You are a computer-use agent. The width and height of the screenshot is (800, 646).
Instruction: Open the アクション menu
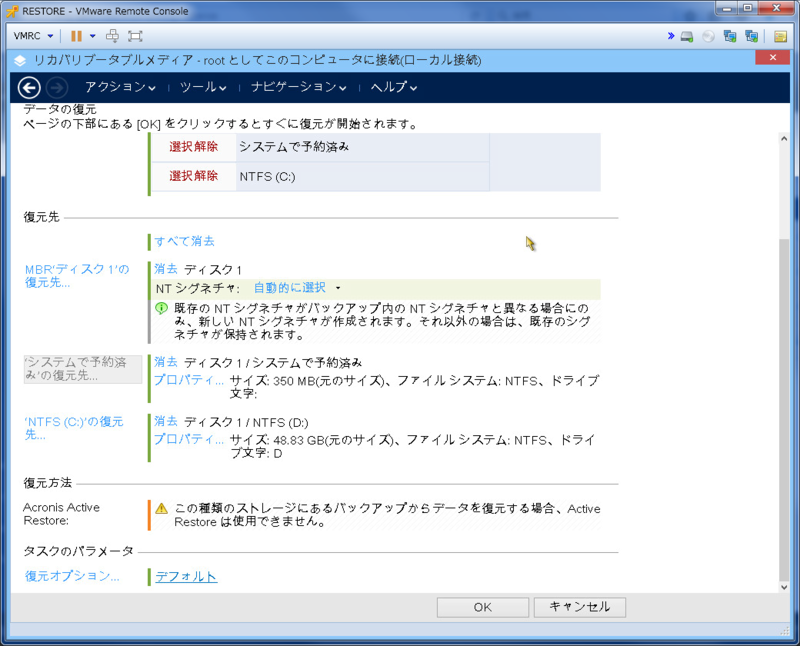coord(120,87)
